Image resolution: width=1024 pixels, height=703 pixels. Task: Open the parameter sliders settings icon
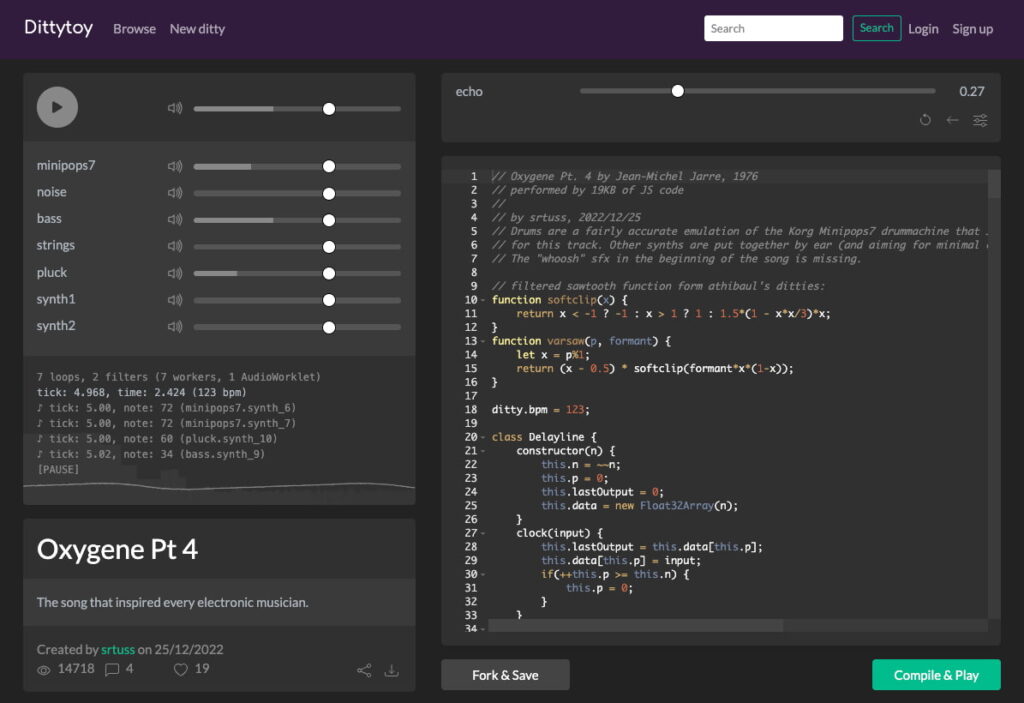click(x=980, y=120)
